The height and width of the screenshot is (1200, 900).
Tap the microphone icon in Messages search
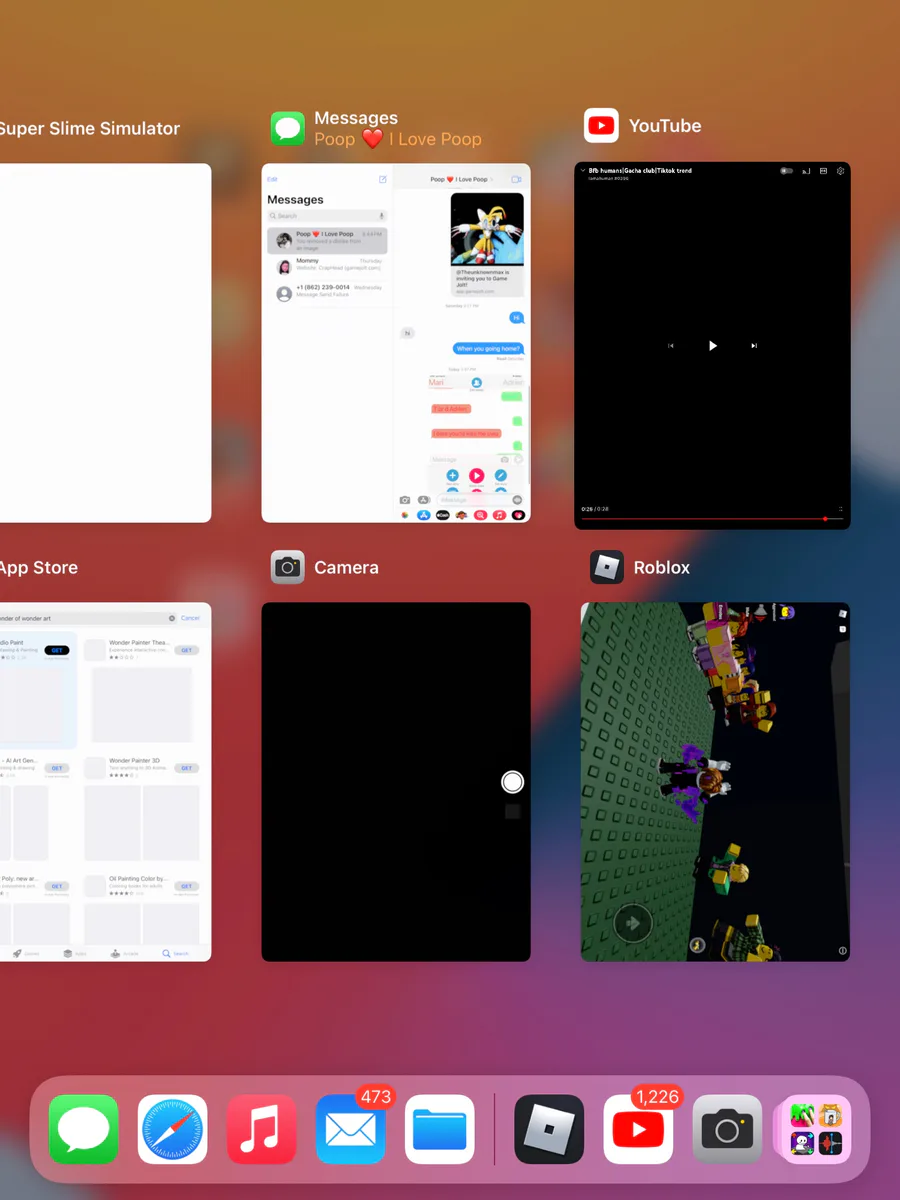(381, 216)
